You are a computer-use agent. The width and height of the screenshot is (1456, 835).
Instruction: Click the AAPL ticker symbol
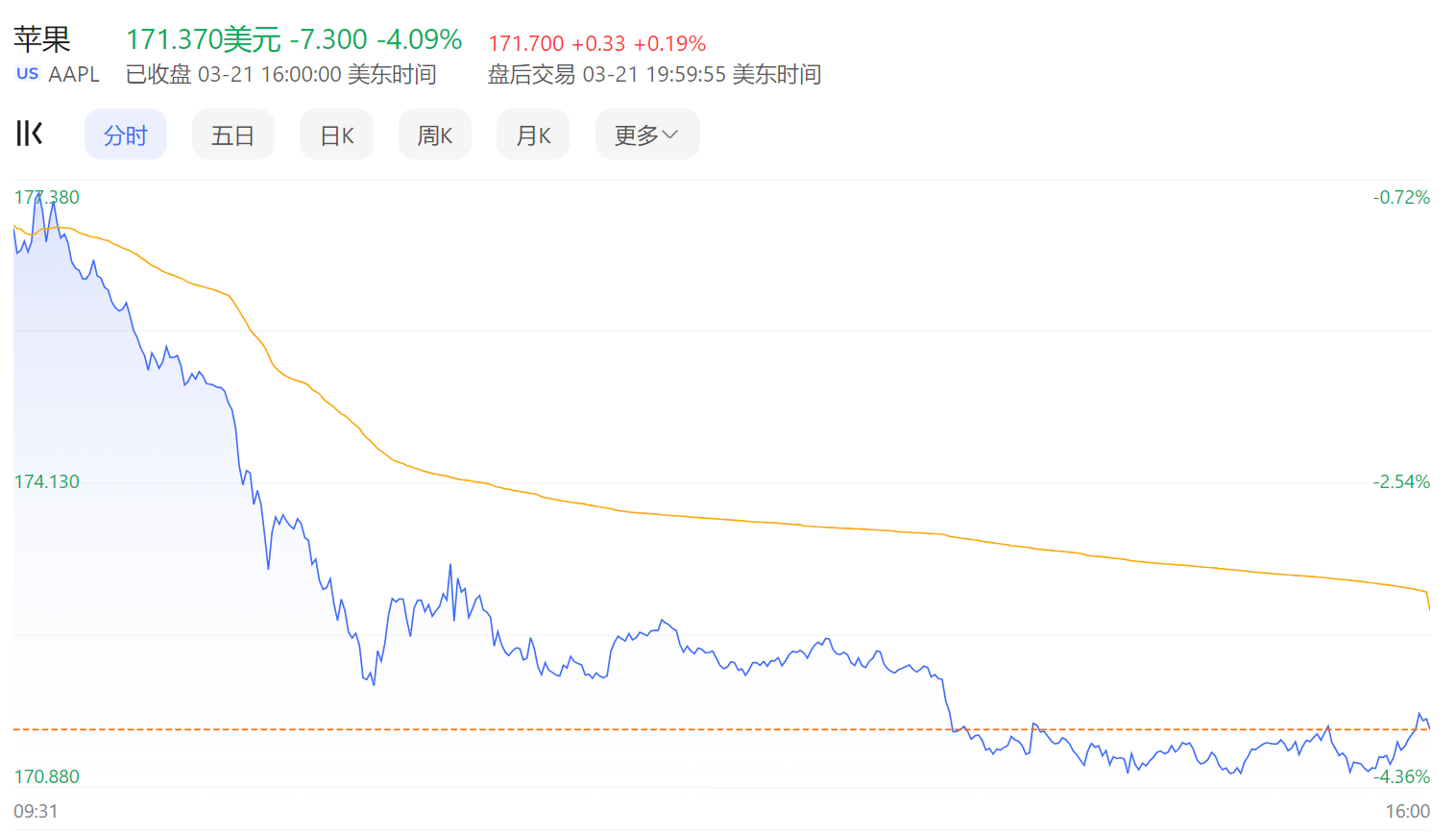click(76, 73)
